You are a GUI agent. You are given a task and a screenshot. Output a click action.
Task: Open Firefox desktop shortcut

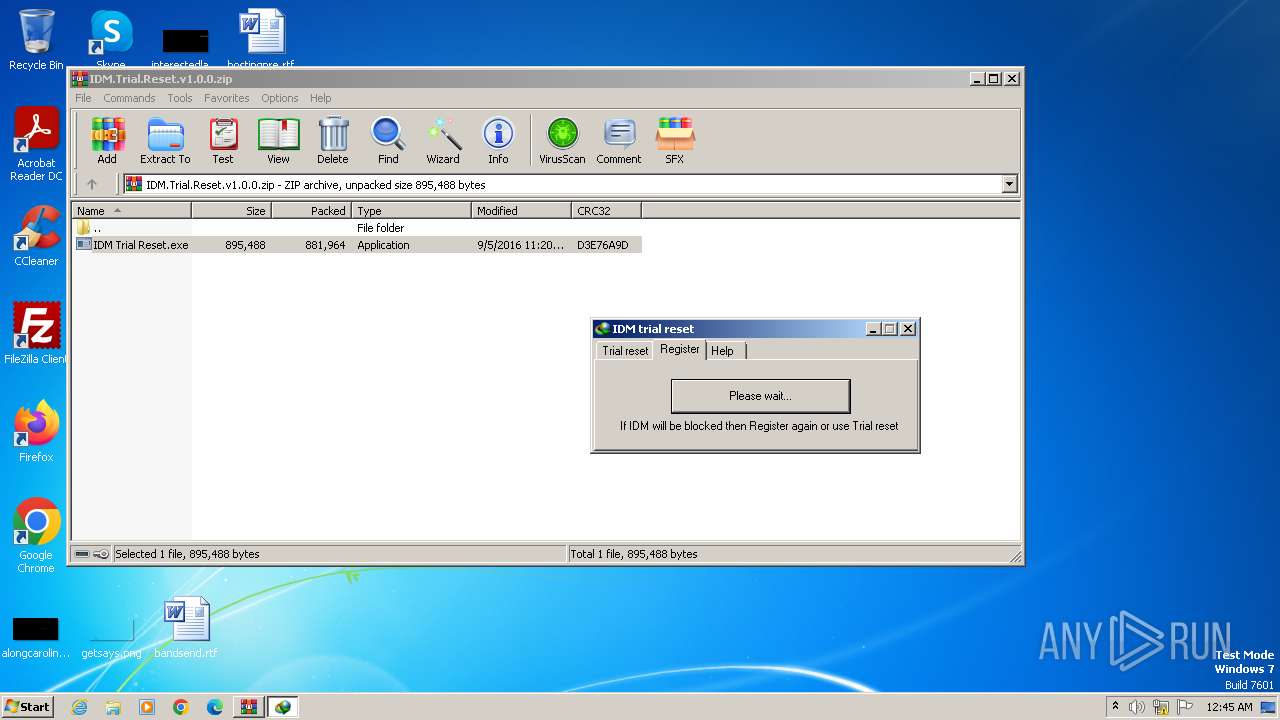[36, 431]
